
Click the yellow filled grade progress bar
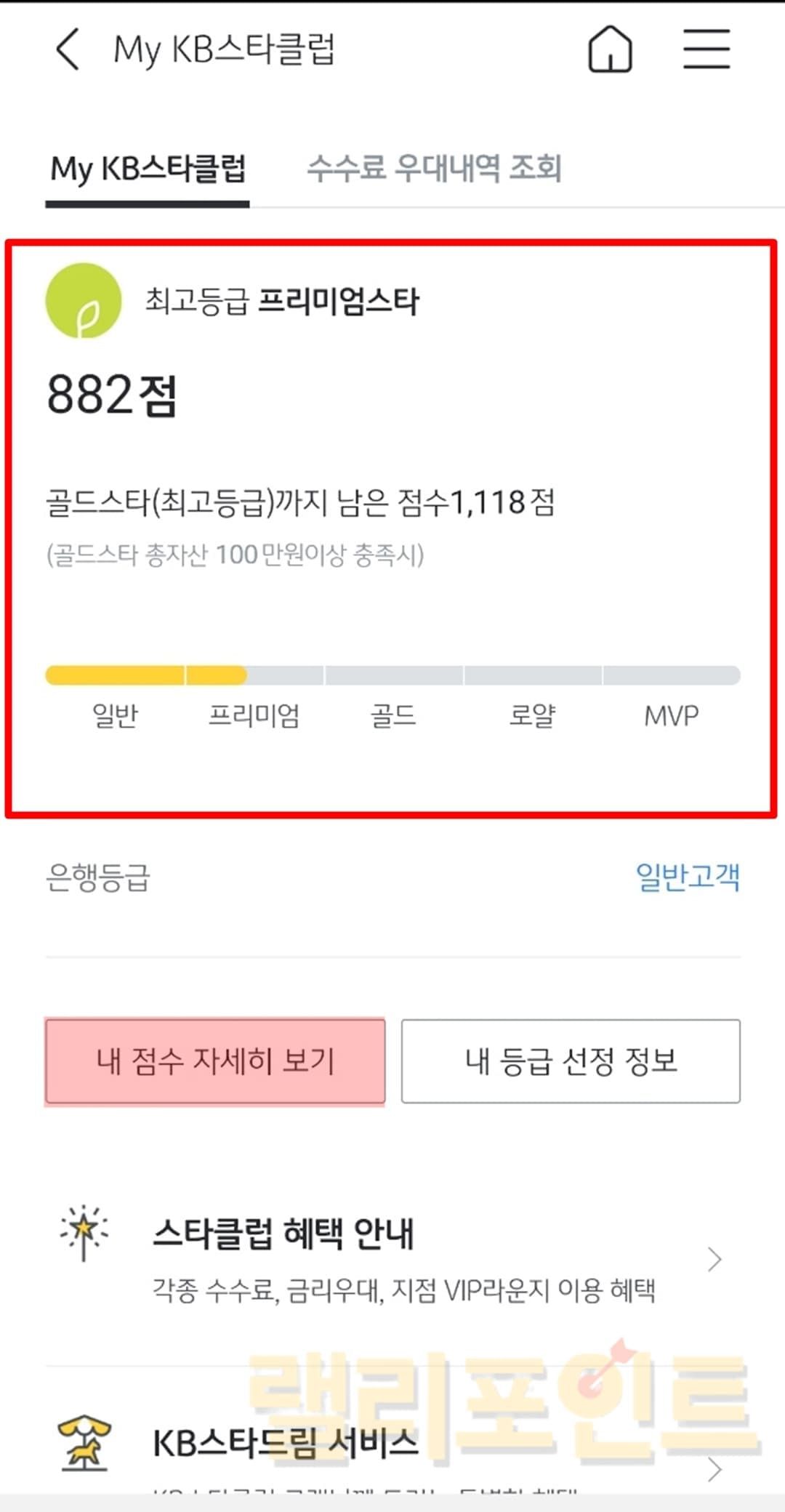[x=145, y=675]
